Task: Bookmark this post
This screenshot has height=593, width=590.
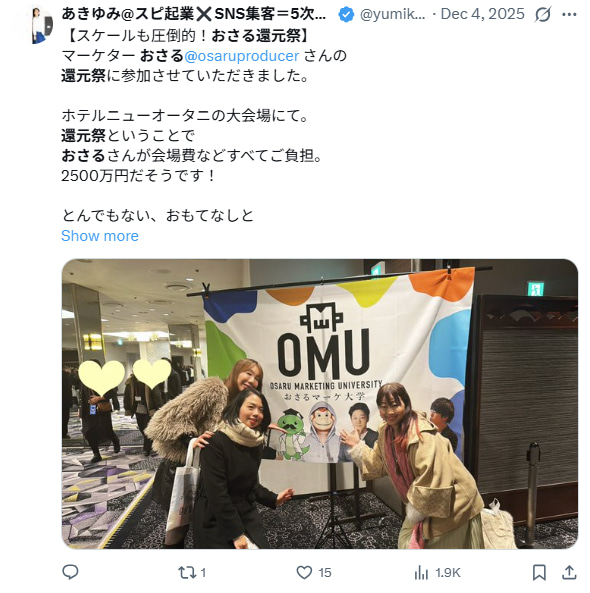Action: click(539, 573)
